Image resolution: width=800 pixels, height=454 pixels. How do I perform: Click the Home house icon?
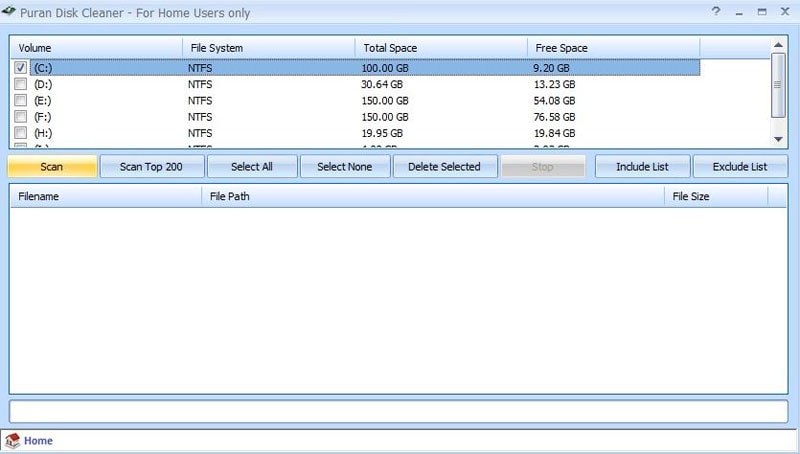coord(13,441)
